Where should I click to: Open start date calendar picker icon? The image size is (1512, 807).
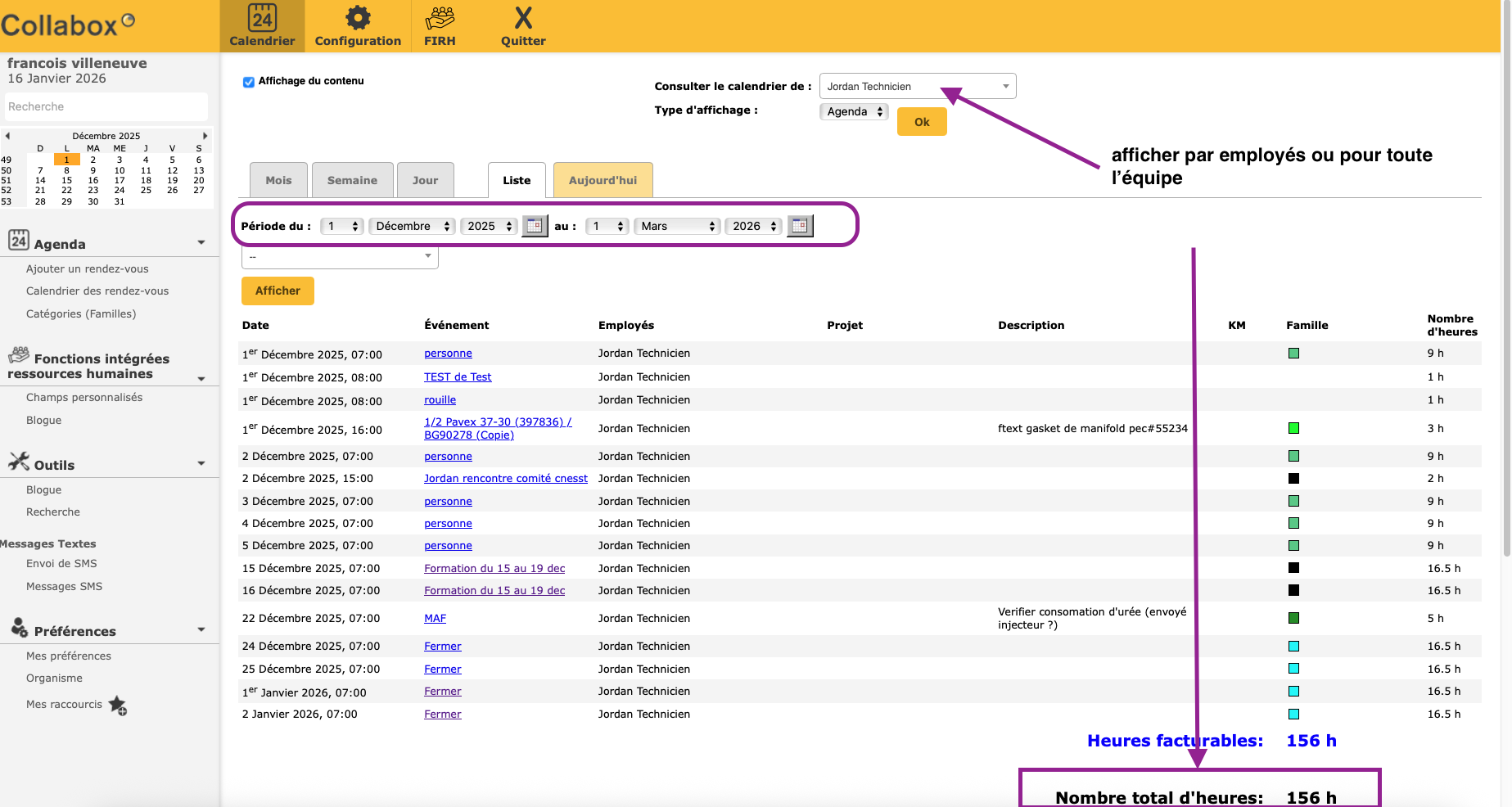(x=535, y=226)
